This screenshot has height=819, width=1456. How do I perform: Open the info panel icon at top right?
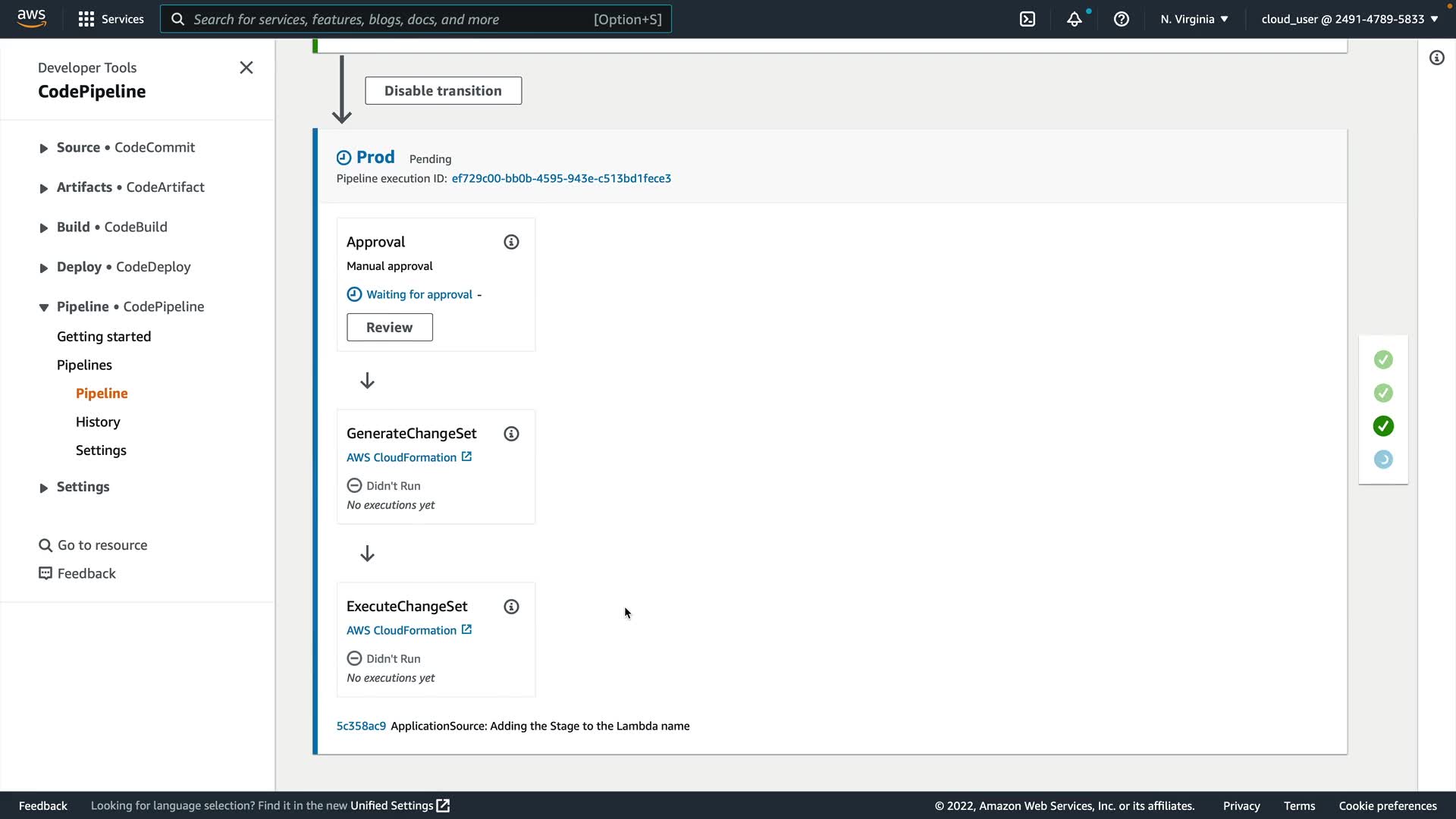pos(1436,58)
